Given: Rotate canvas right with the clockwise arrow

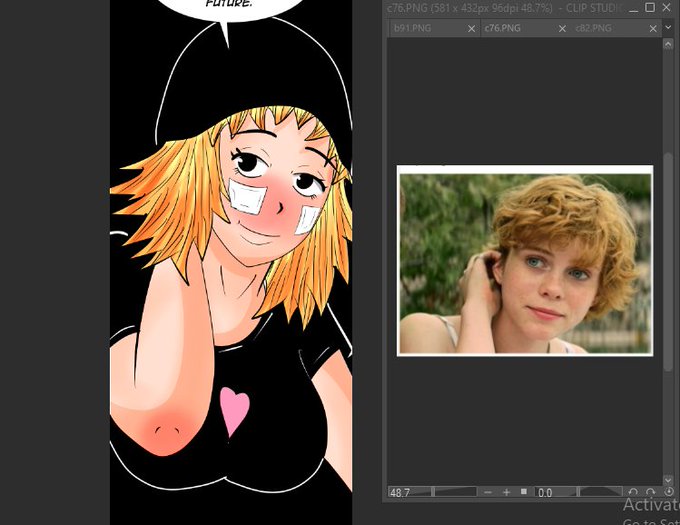Looking at the screenshot, I should pos(651,492).
